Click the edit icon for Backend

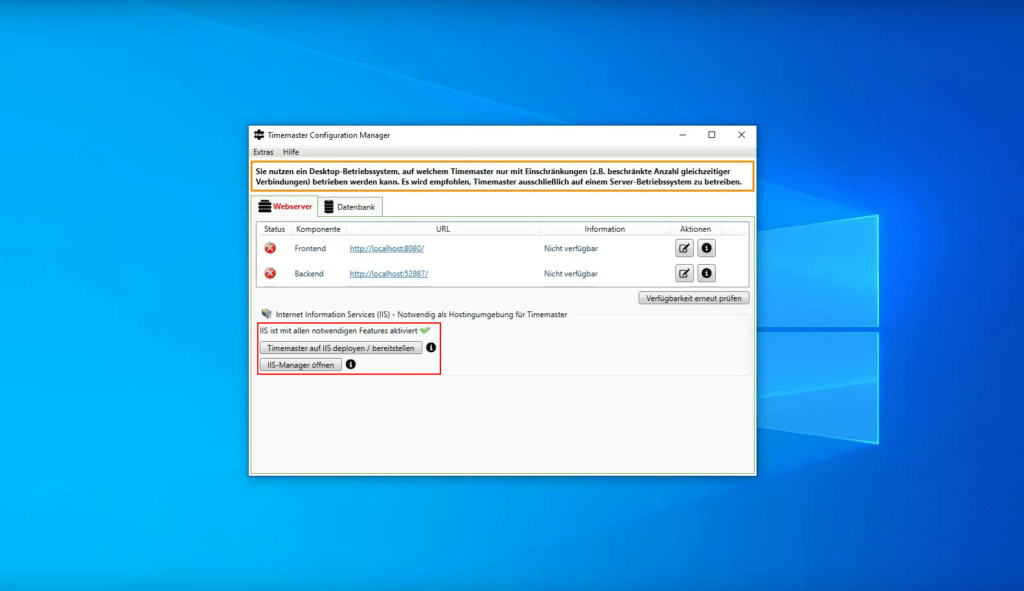[684, 273]
